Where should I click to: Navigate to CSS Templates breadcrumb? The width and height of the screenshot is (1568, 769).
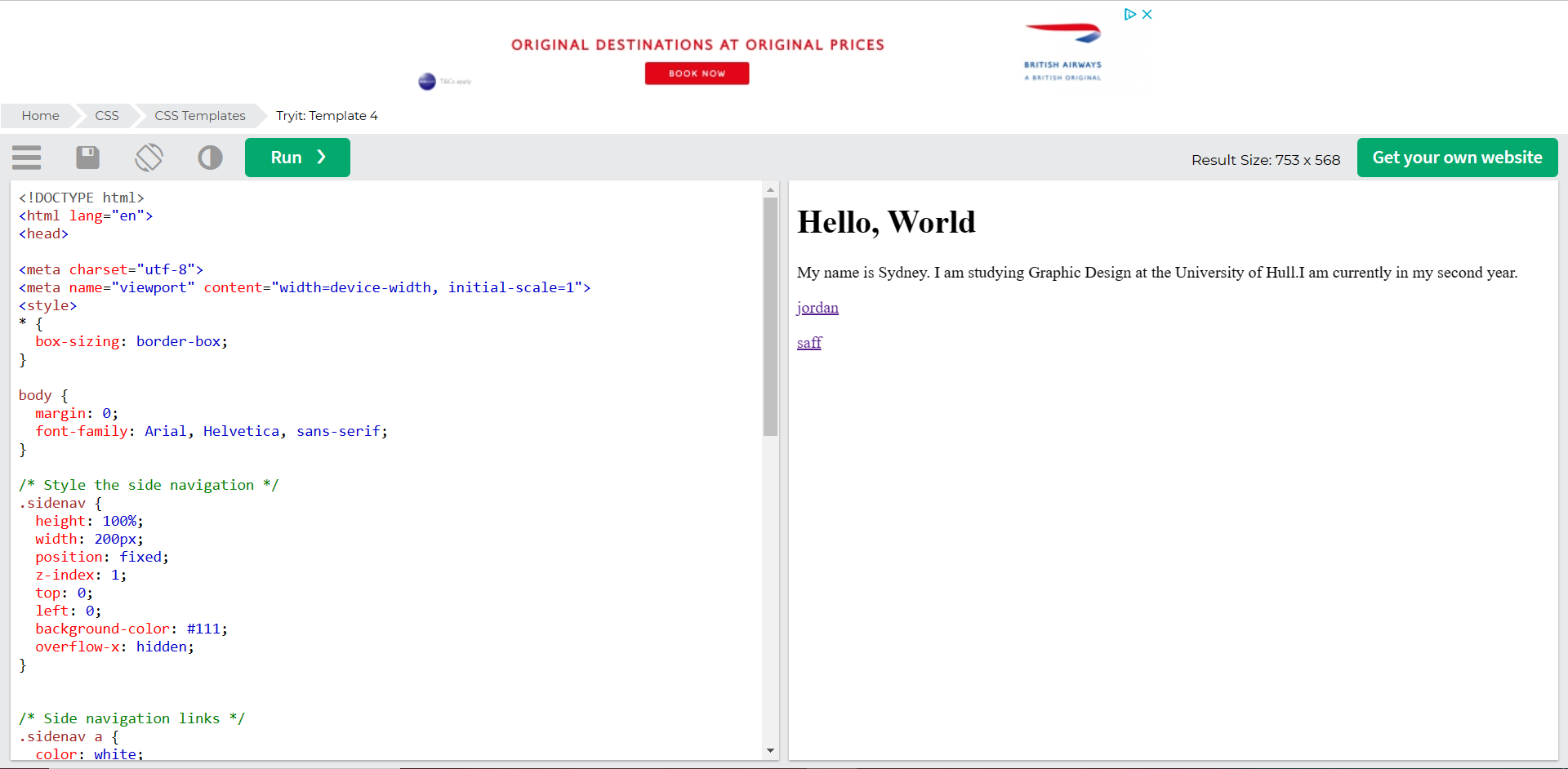click(200, 116)
